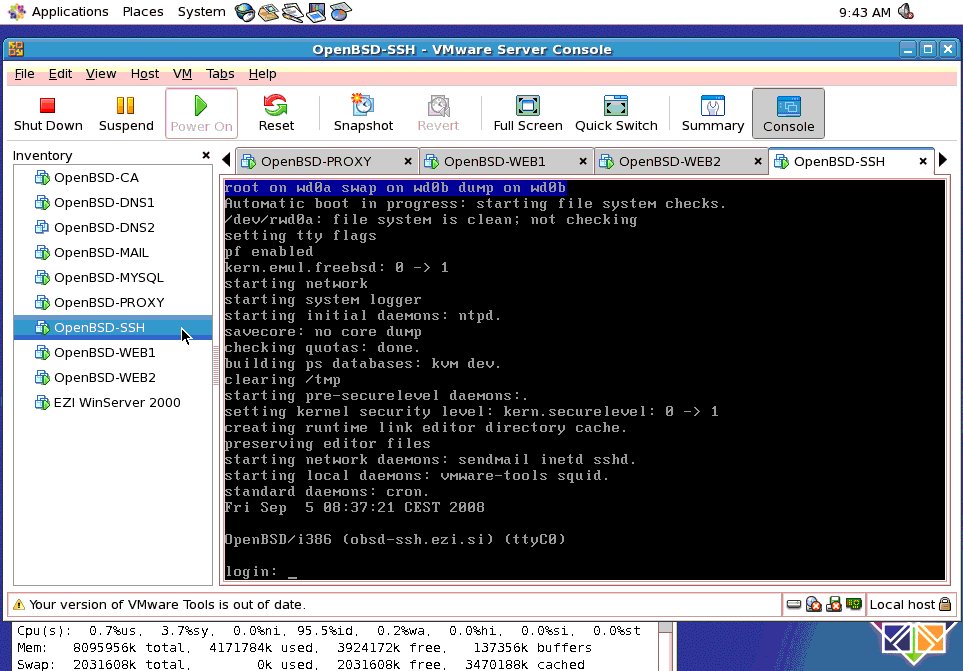Select OpenBSD-DNS2 in the inventory
963x671 pixels.
[x=113, y=227]
